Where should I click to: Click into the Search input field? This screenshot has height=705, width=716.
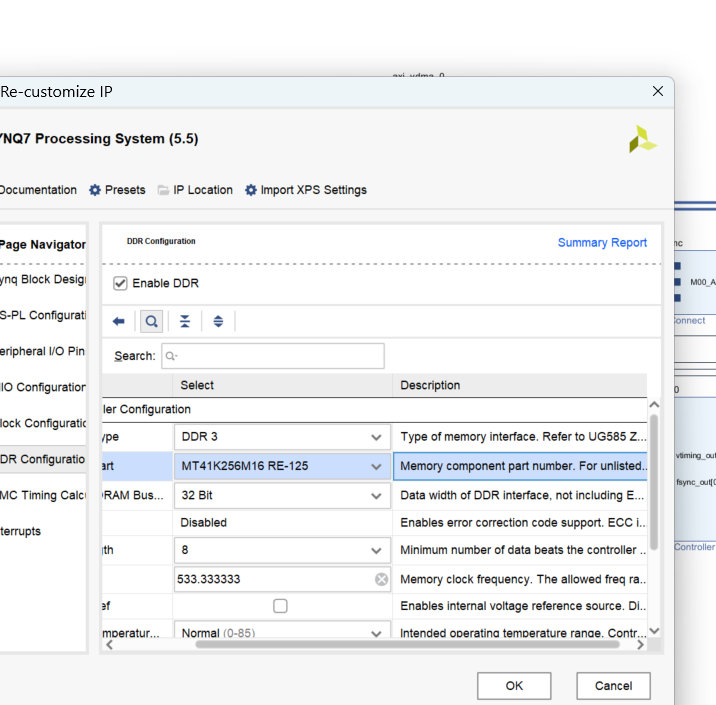(x=273, y=356)
